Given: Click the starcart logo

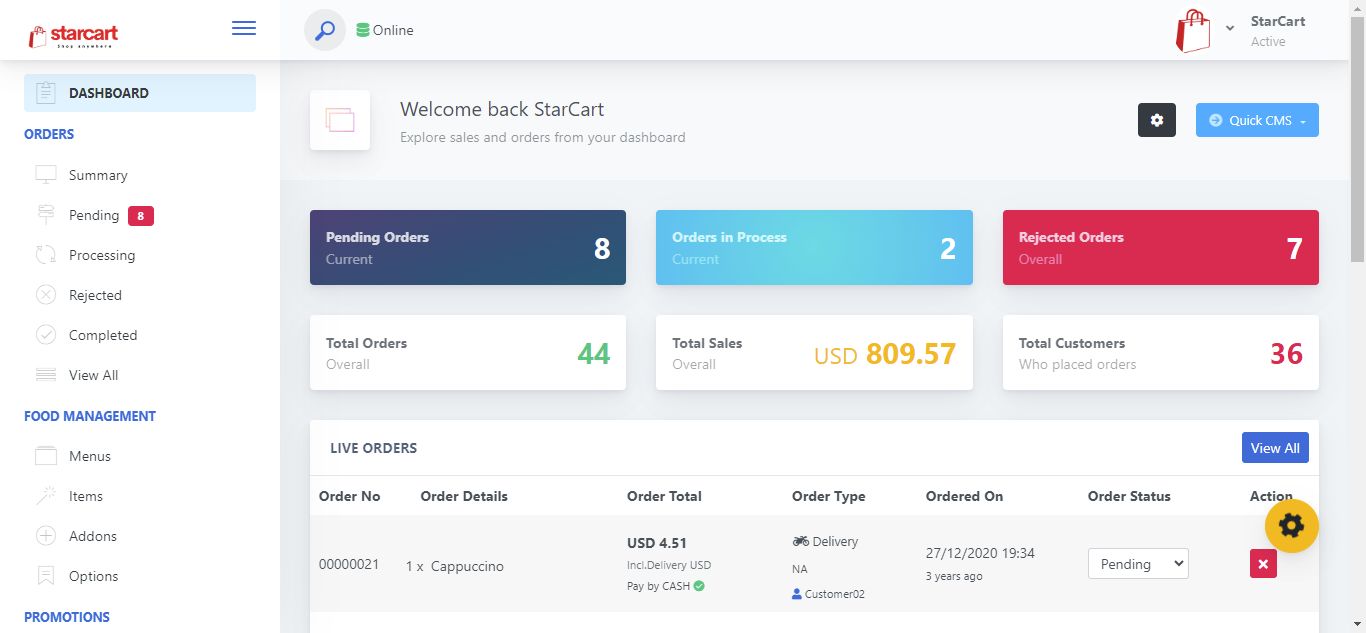Looking at the screenshot, I should coord(74,35).
